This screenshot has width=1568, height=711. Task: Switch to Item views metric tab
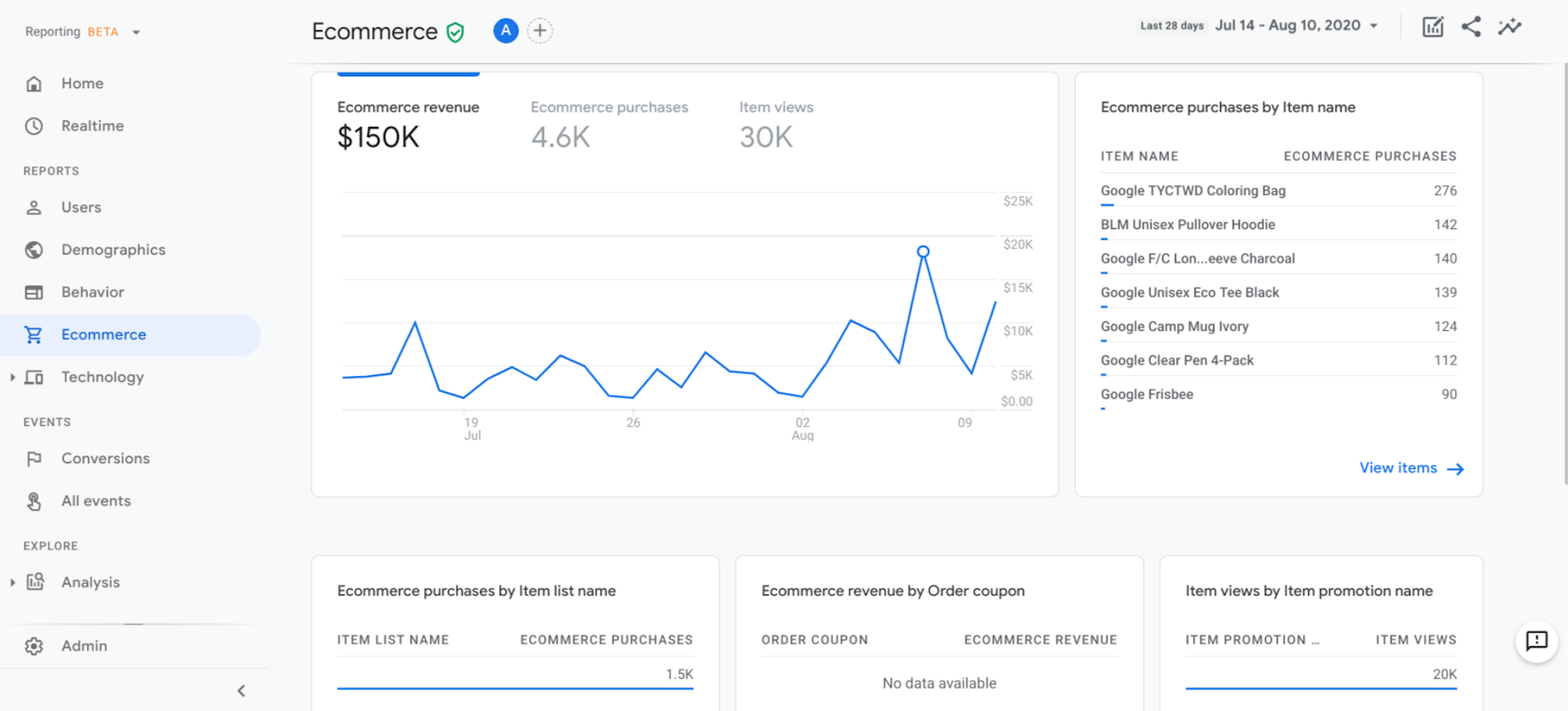click(x=776, y=126)
